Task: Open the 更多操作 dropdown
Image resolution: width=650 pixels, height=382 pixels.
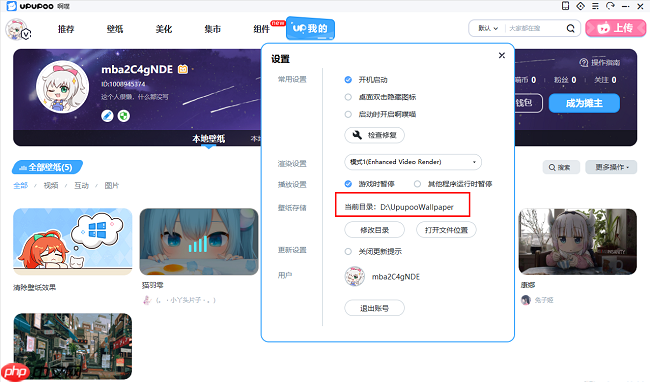Action: [611, 167]
